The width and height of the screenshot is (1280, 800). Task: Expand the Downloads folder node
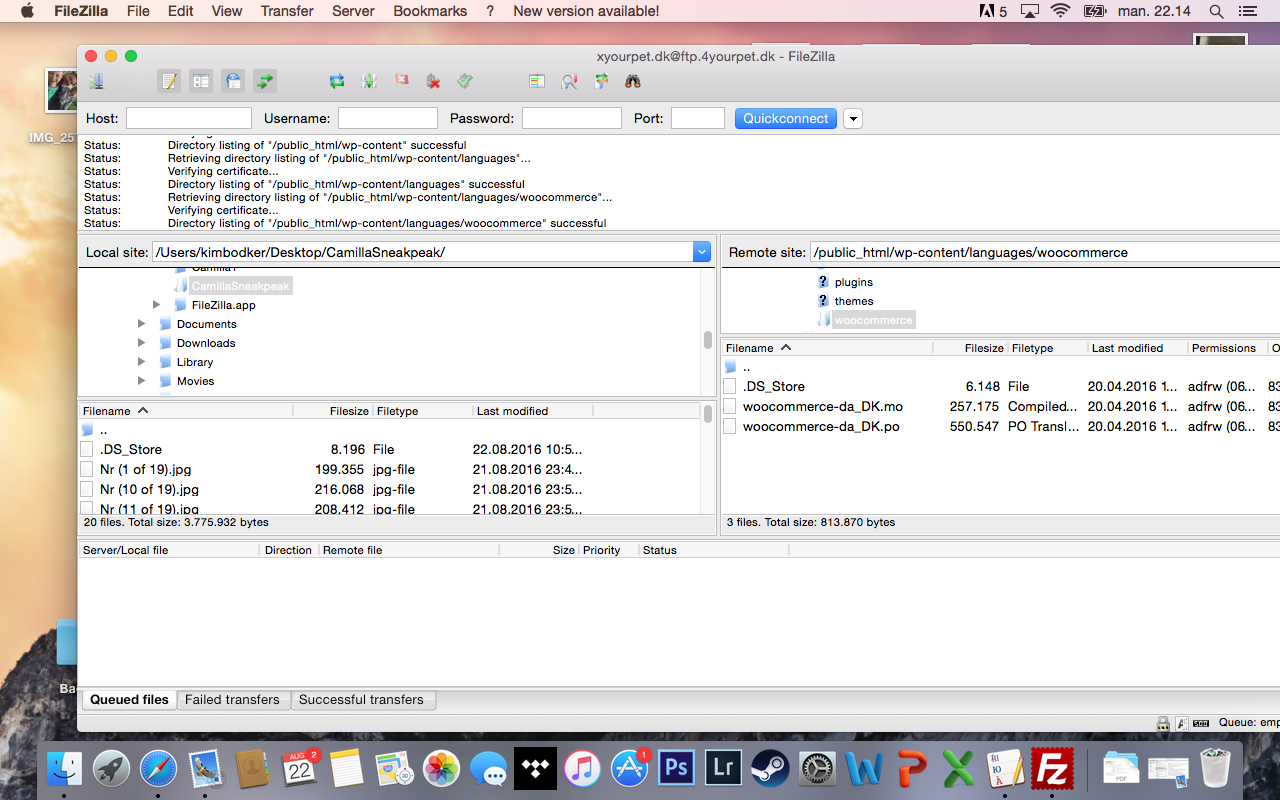click(x=141, y=343)
